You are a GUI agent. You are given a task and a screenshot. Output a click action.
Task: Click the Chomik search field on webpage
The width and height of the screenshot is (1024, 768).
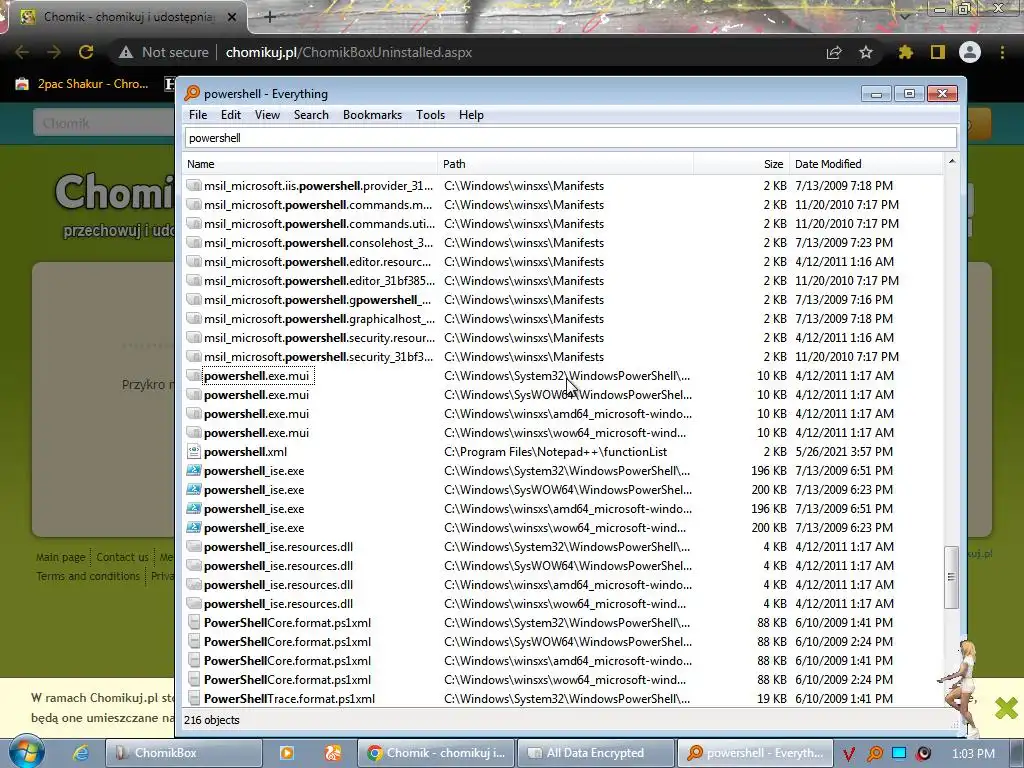pyautogui.click(x=104, y=123)
